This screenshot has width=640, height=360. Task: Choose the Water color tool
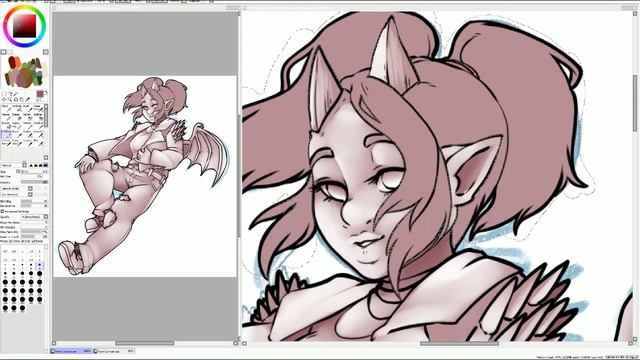pos(38,108)
